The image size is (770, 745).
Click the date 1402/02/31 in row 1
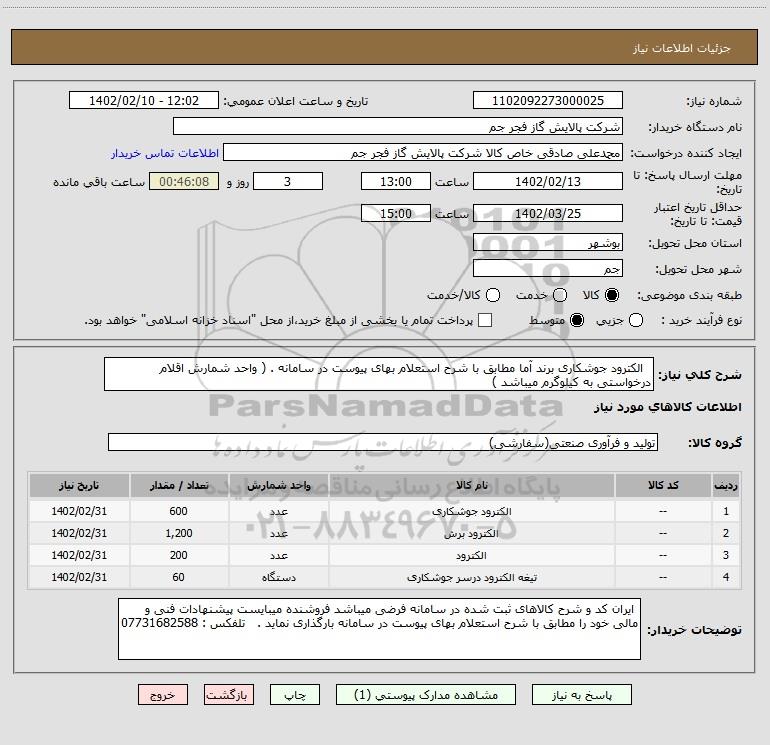click(x=79, y=511)
